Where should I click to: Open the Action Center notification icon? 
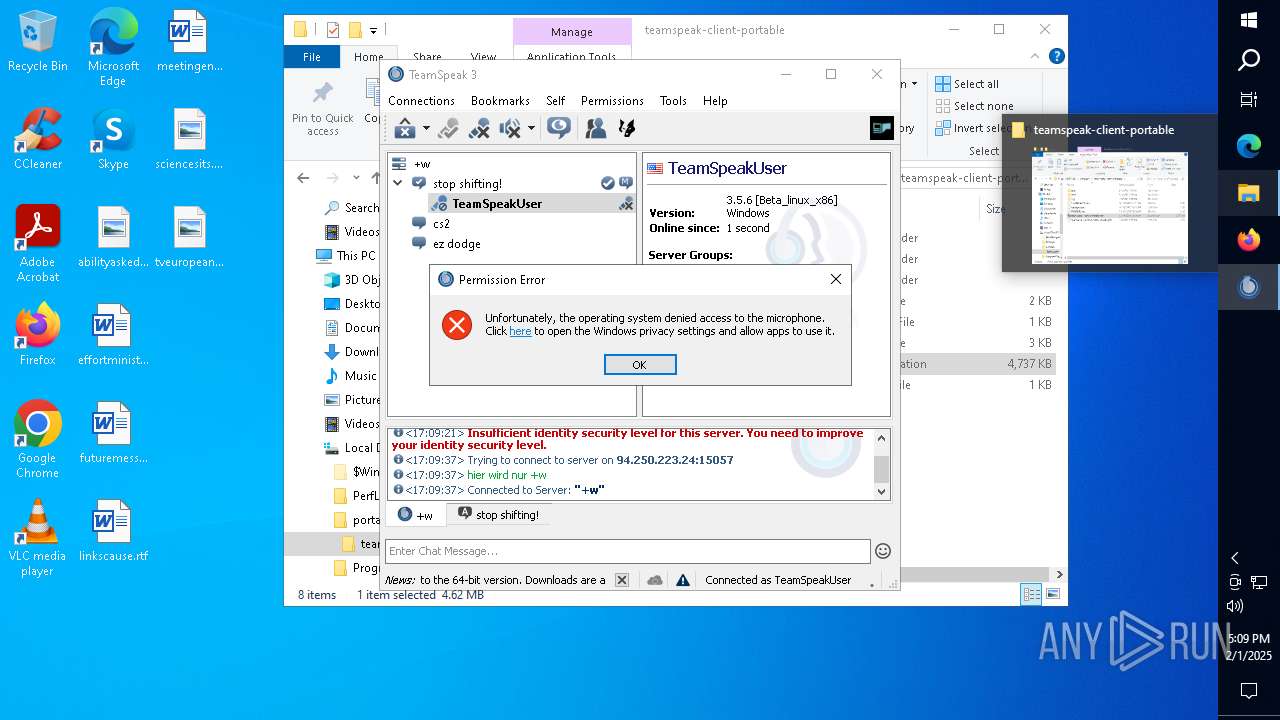pyautogui.click(x=1249, y=690)
